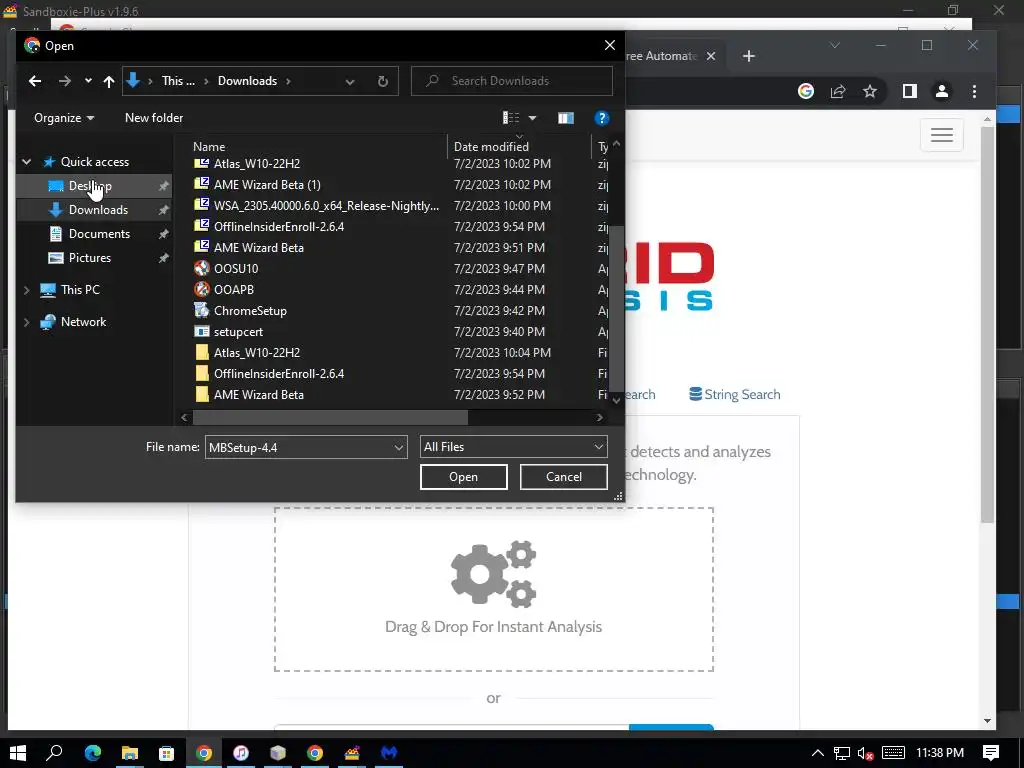1024x768 pixels.
Task: Select the AME Wizard Beta folder
Action: coord(259,394)
